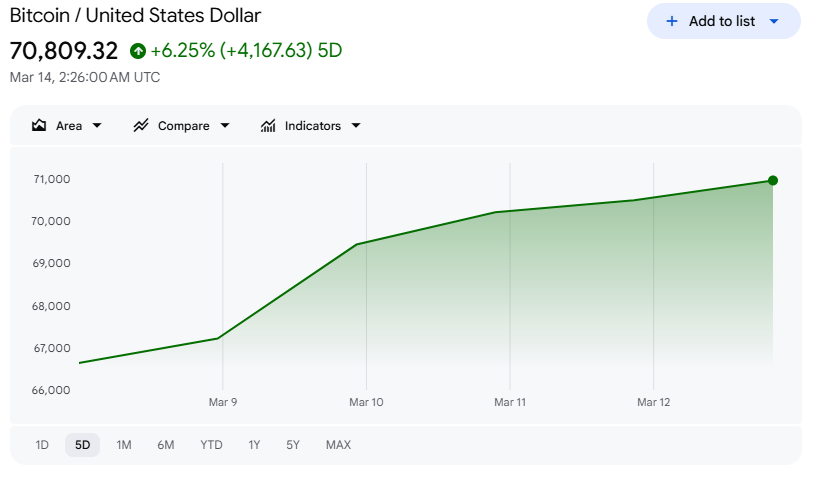The image size is (817, 477).
Task: Click the Indicators chart icon
Action: tap(268, 126)
